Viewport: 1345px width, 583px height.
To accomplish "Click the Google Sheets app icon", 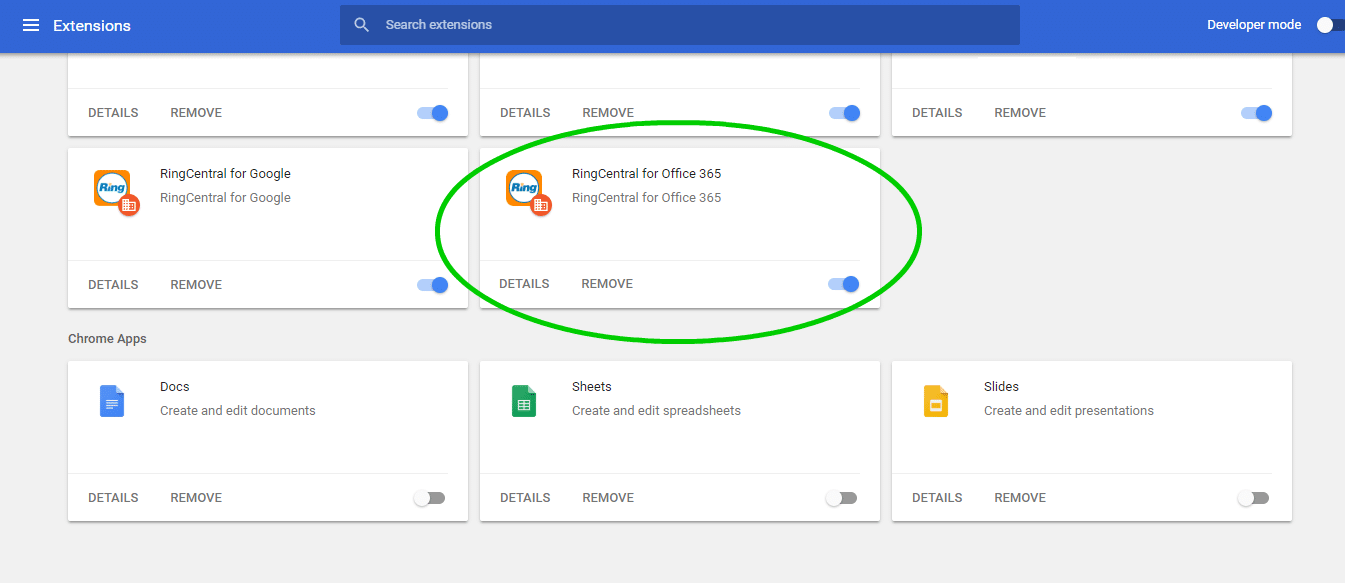I will (524, 401).
